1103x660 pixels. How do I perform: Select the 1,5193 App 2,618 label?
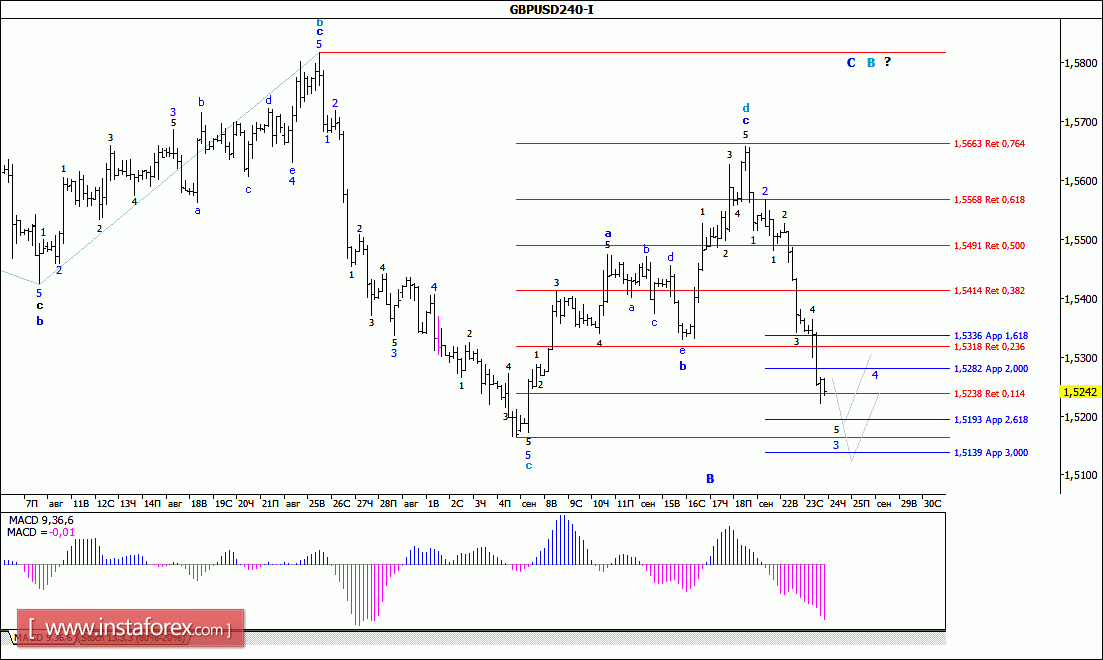click(x=990, y=419)
